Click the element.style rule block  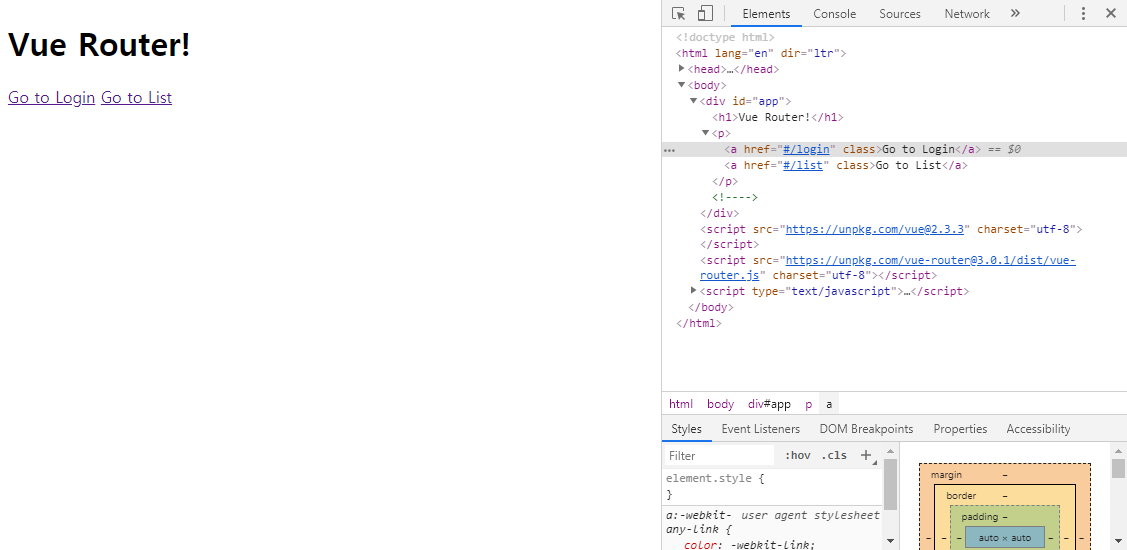[773, 486]
